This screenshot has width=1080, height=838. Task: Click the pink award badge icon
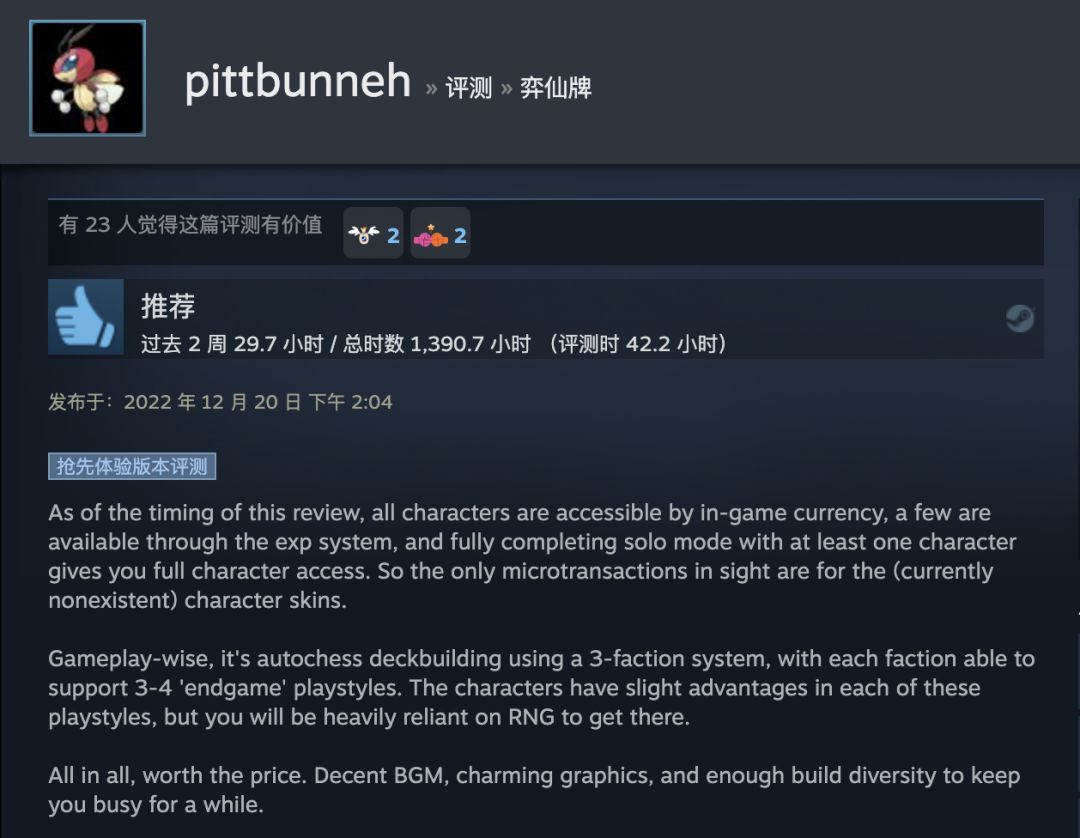click(x=430, y=236)
